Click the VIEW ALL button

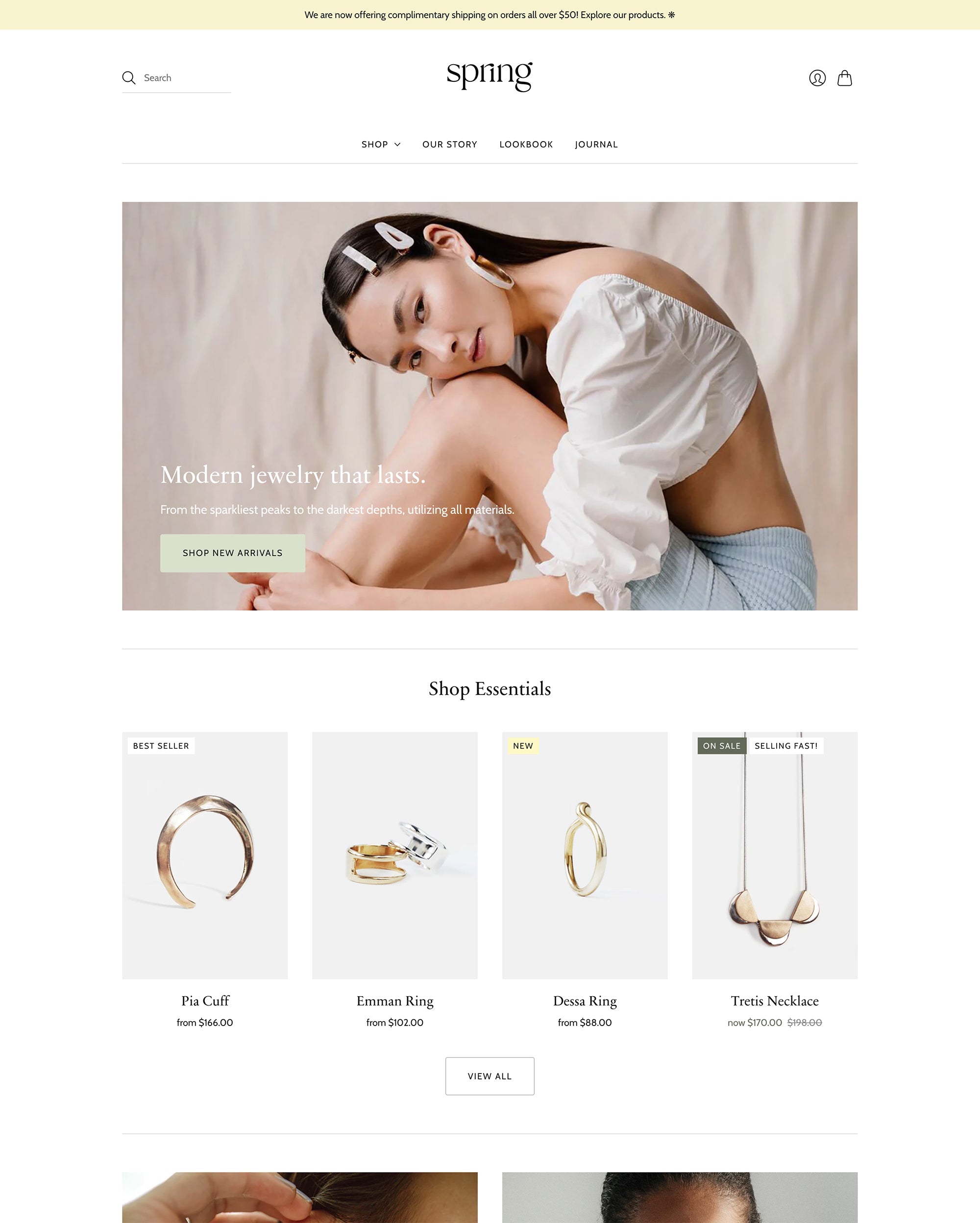coord(489,1076)
